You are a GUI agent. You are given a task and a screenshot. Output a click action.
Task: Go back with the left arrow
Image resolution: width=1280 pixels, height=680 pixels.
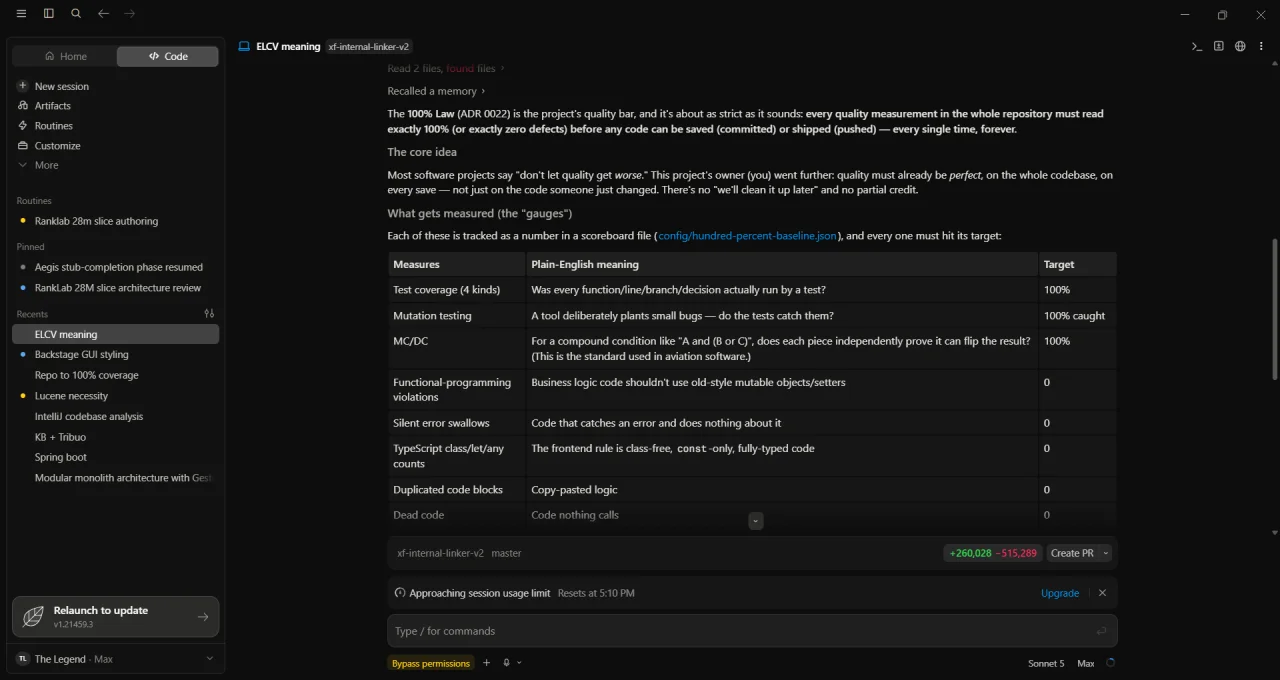click(103, 14)
